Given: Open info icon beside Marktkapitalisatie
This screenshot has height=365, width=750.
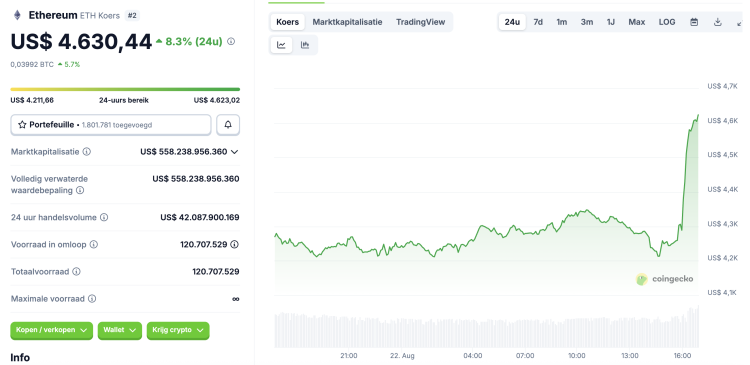Looking at the screenshot, I should [87, 152].
